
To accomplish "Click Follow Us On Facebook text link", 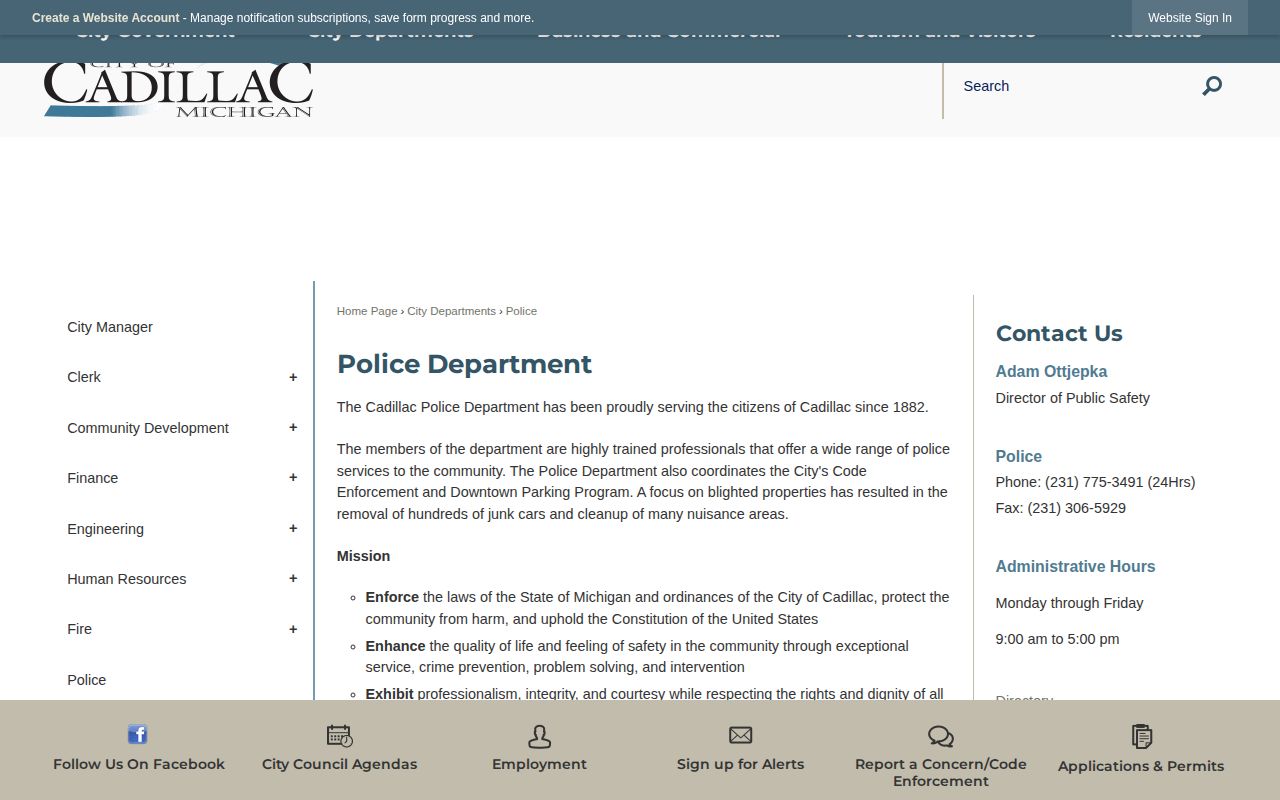I will point(139,764).
